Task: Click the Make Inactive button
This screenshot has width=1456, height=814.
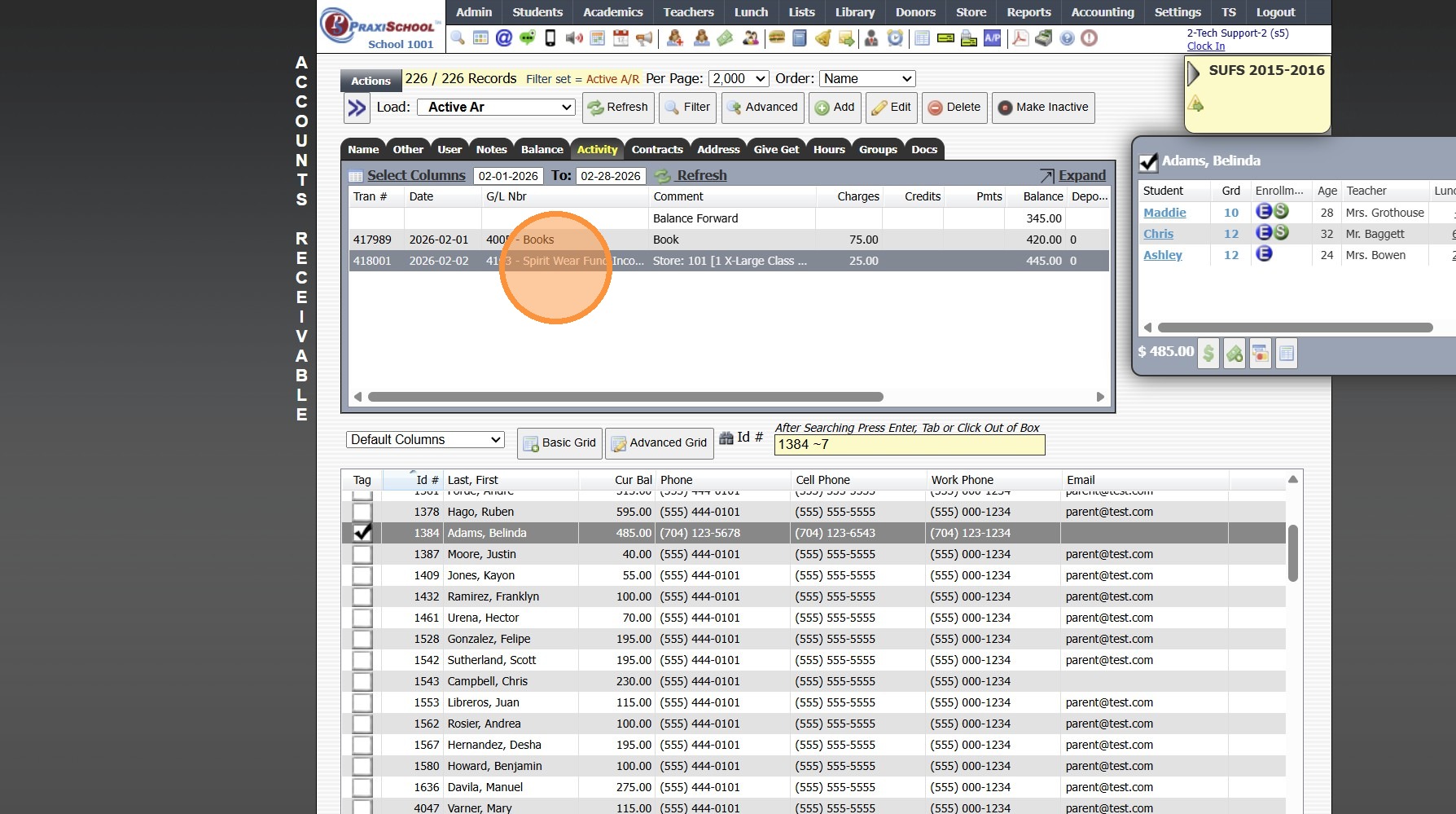Action: tap(1042, 108)
